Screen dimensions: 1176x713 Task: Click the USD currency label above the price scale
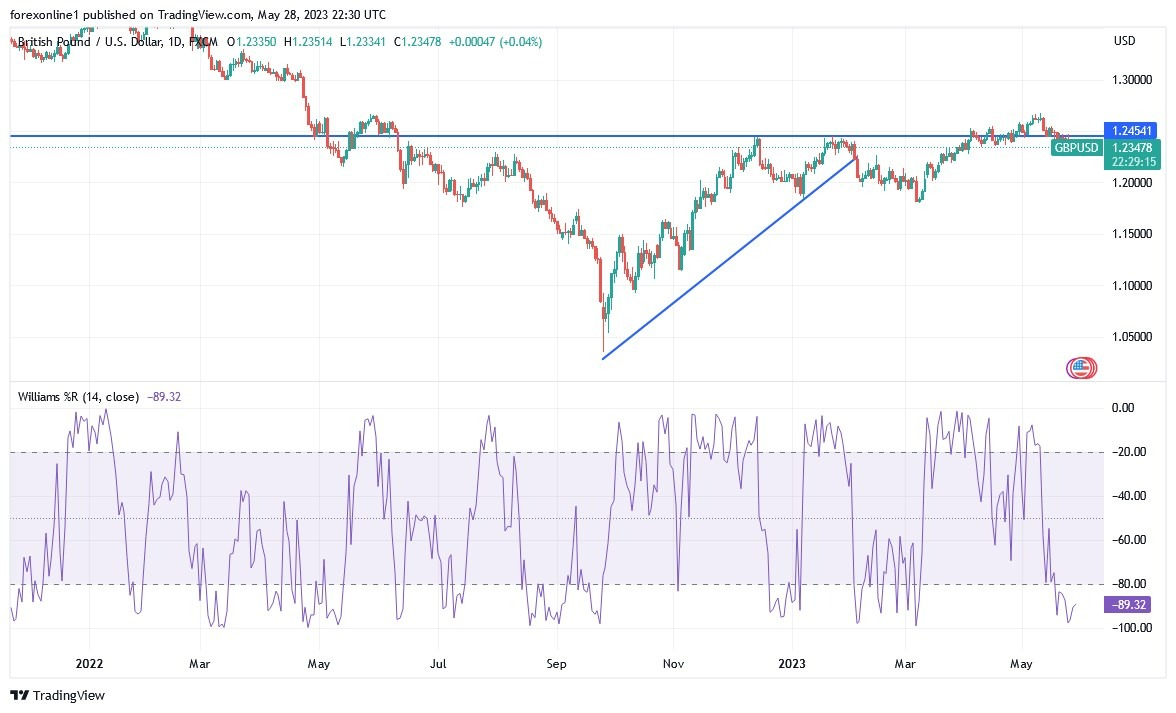tap(1123, 41)
